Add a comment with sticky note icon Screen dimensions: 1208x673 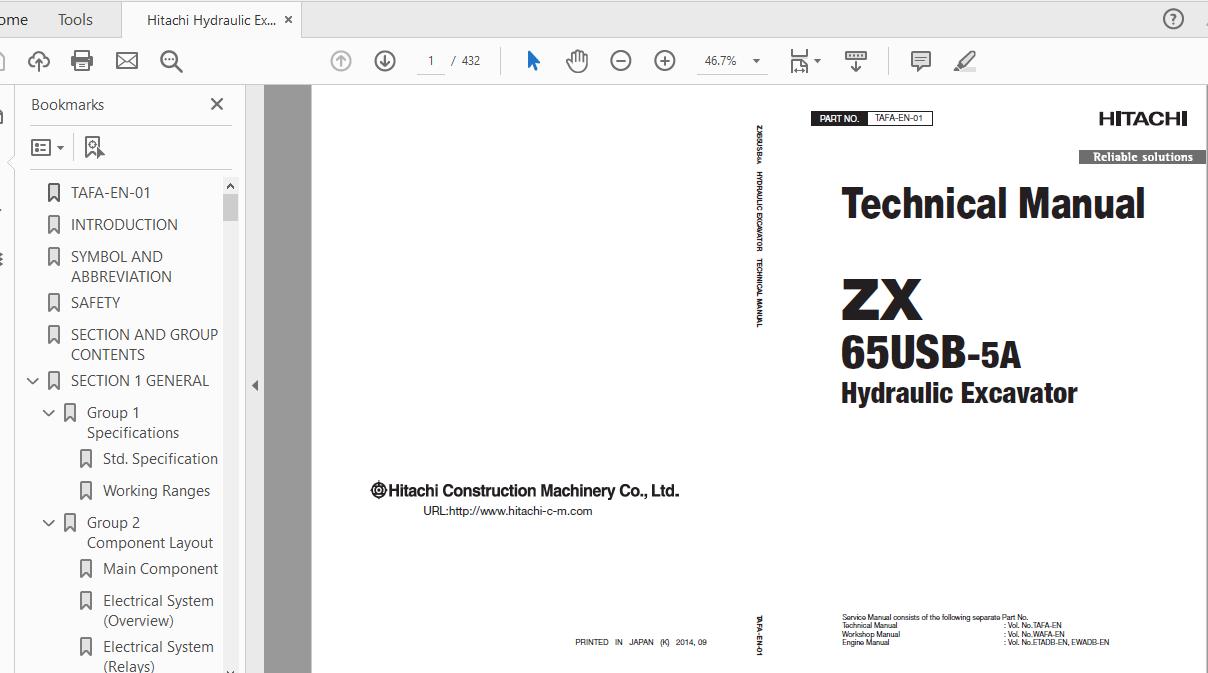[921, 61]
